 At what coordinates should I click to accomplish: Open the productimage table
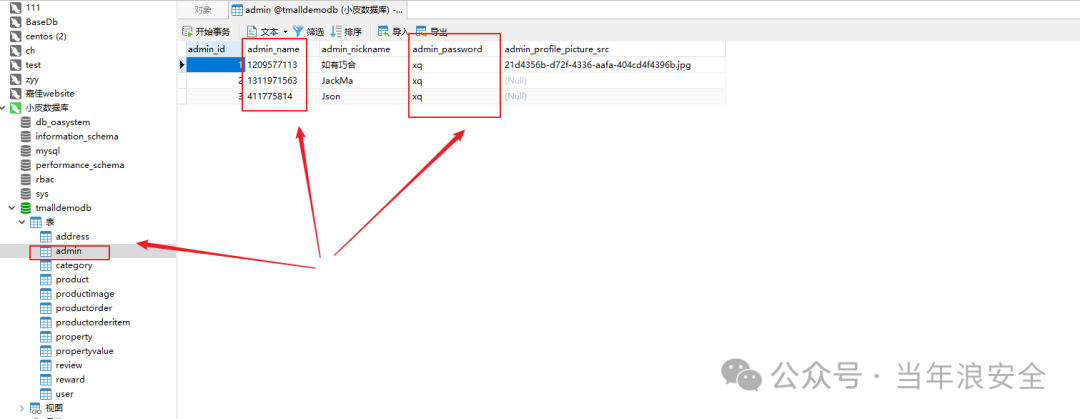point(85,294)
